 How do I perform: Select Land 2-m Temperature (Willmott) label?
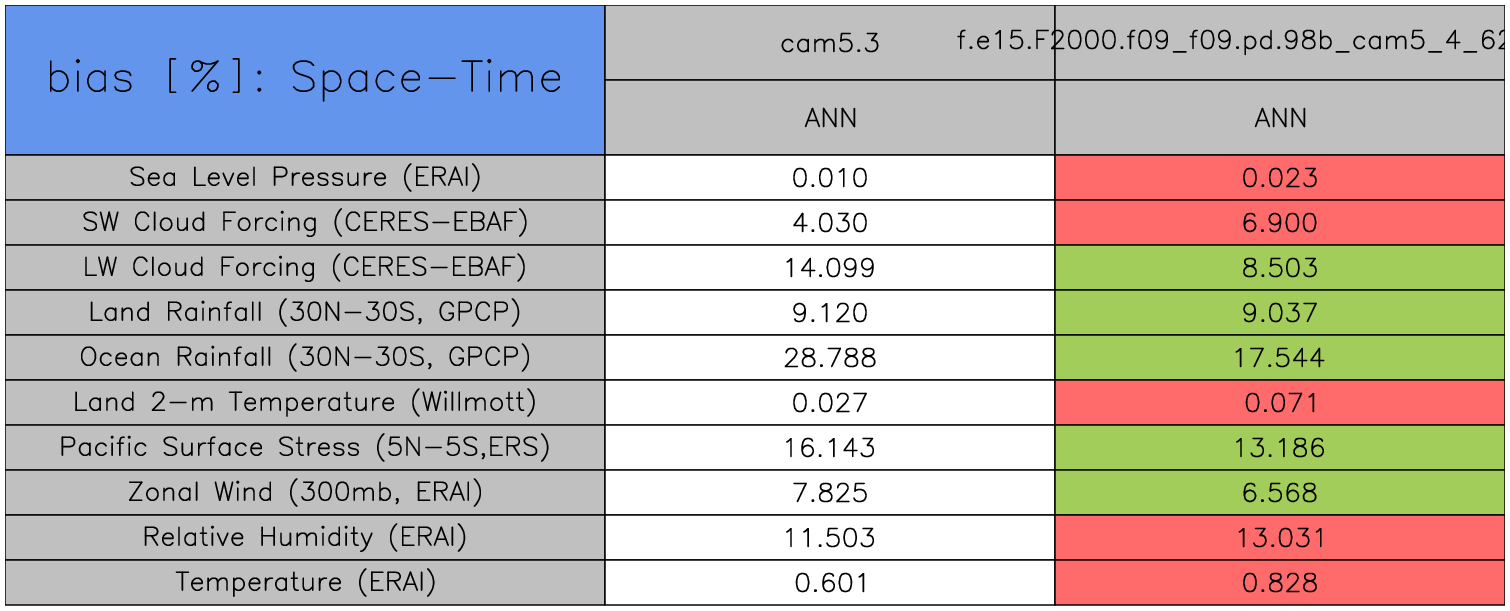(x=305, y=402)
